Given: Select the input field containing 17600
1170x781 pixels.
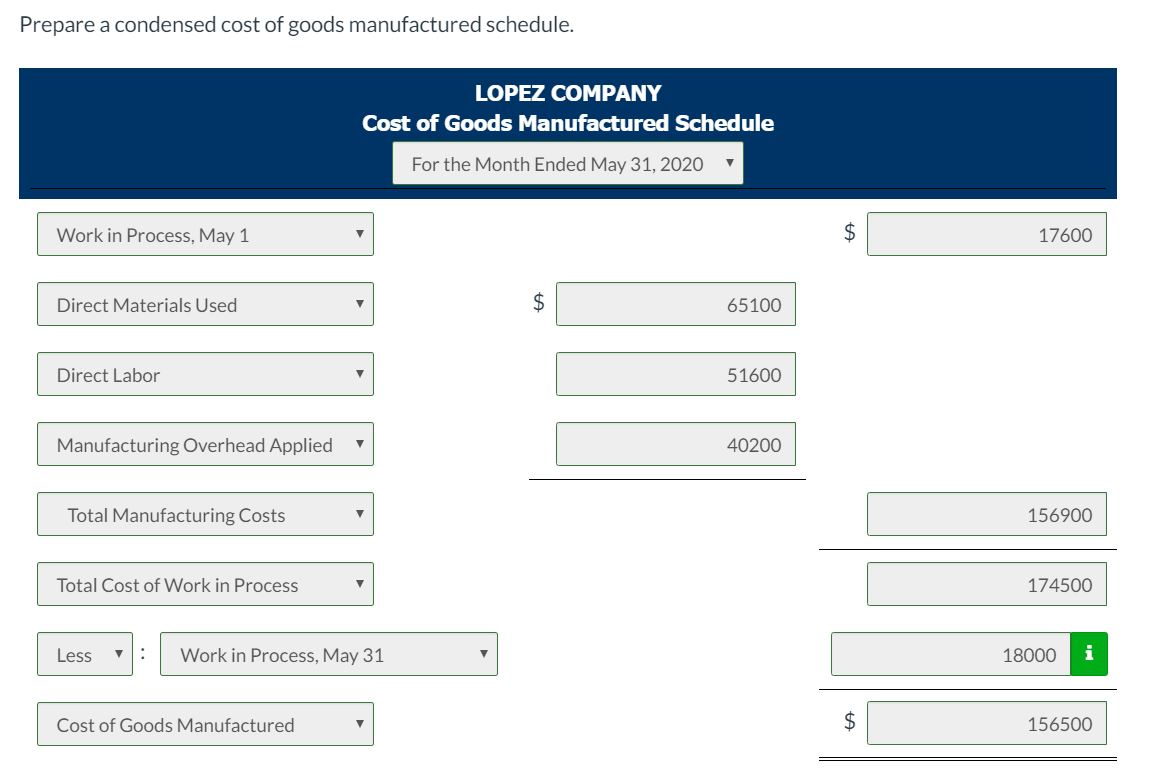Looking at the screenshot, I should pos(988,233).
